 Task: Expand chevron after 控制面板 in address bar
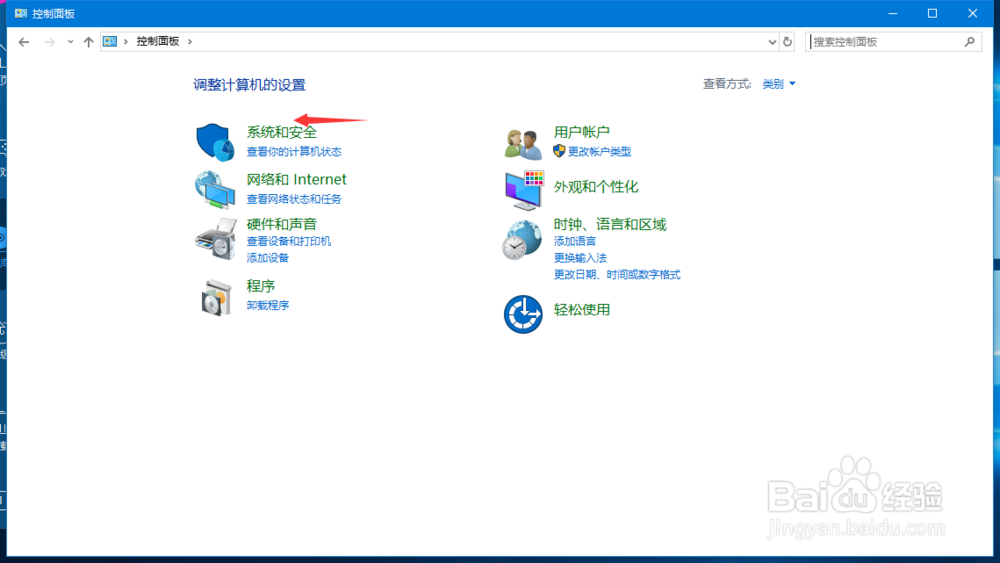coord(190,41)
